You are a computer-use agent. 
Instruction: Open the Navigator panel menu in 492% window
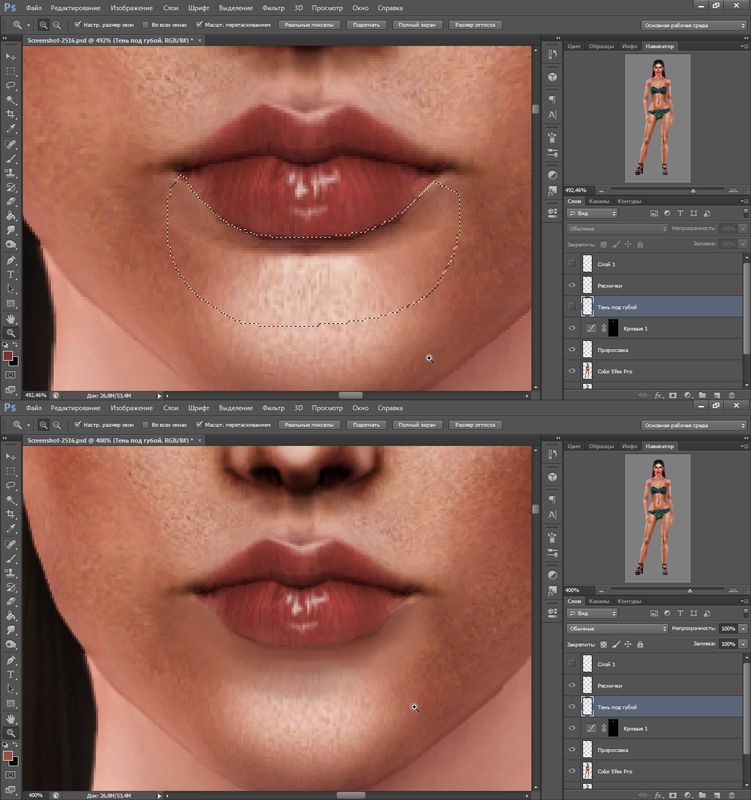coord(744,46)
